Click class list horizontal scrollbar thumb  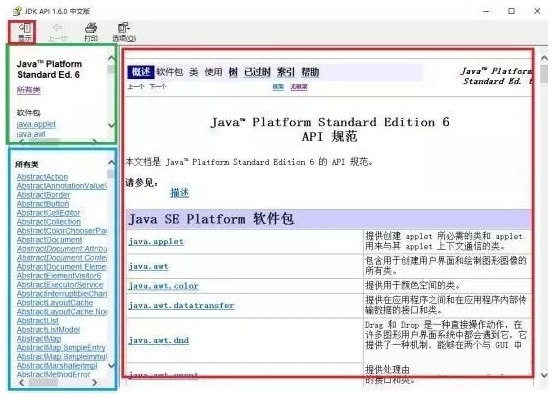43,382
